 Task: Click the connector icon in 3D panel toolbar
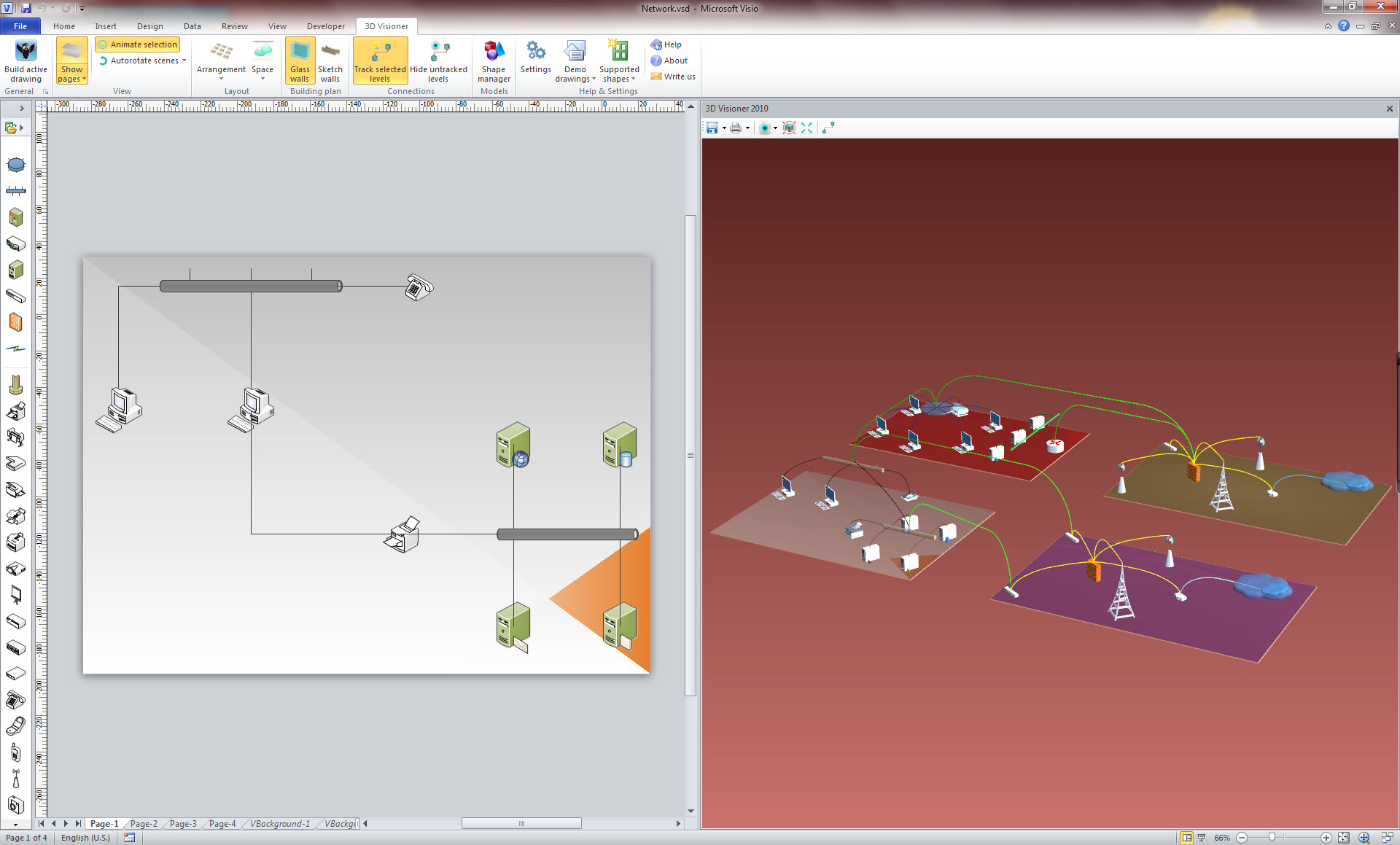pos(828,128)
